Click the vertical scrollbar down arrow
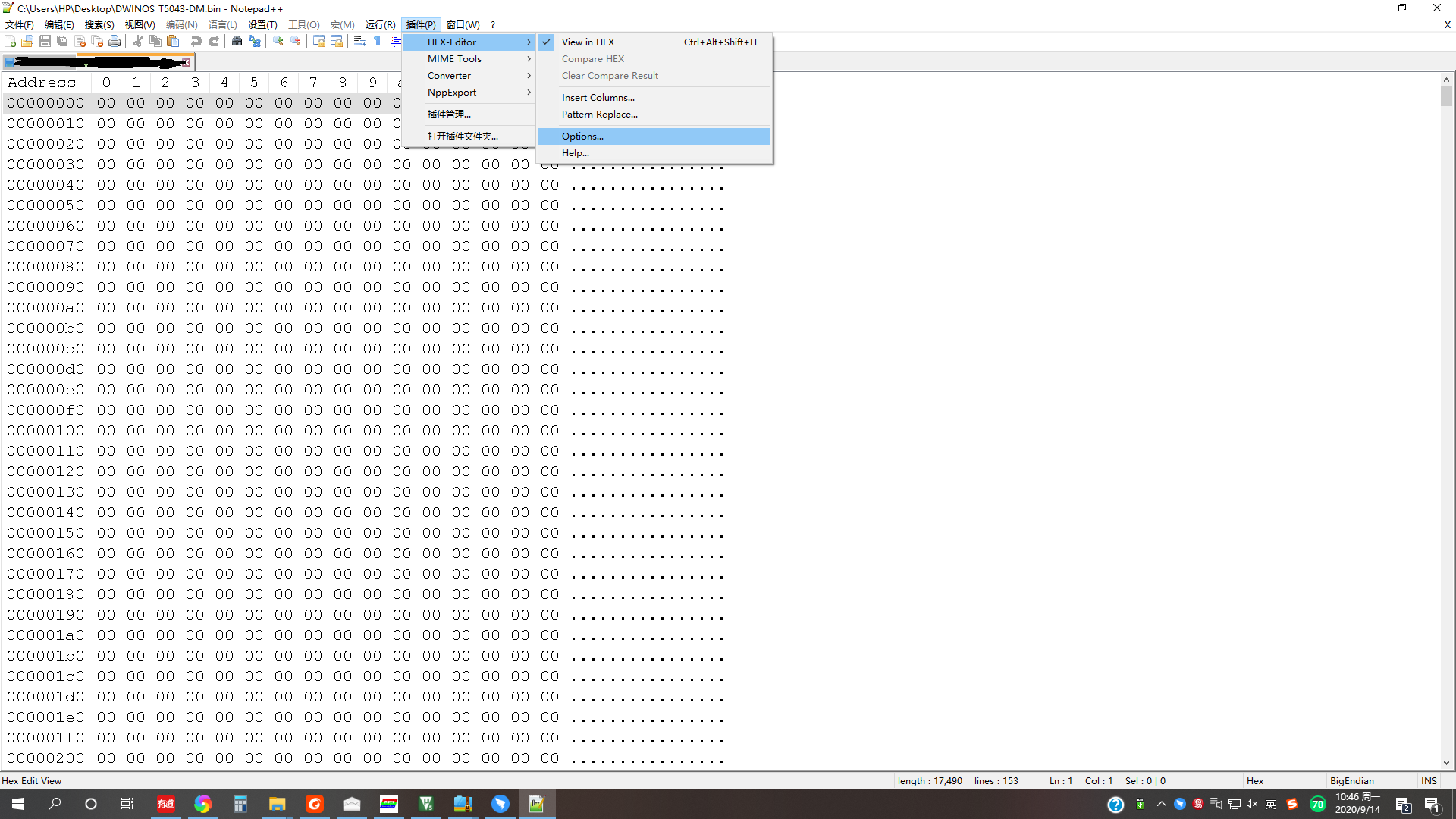1456x819 pixels. (1446, 763)
